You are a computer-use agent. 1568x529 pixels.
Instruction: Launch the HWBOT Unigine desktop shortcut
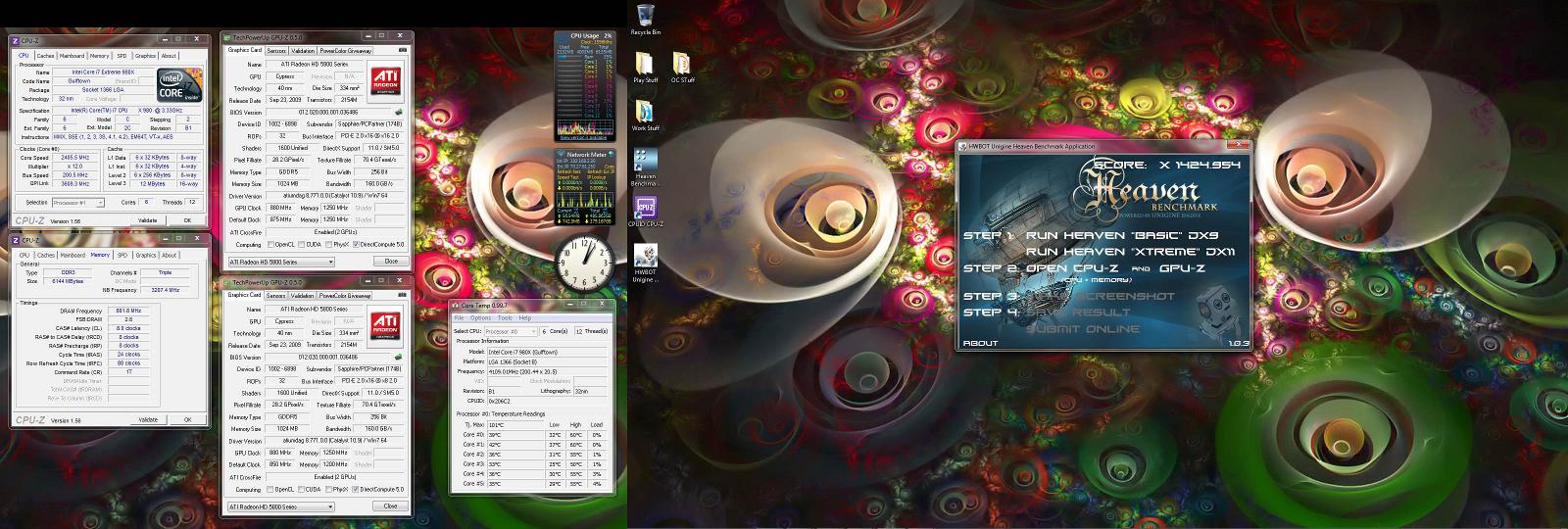pyautogui.click(x=646, y=264)
